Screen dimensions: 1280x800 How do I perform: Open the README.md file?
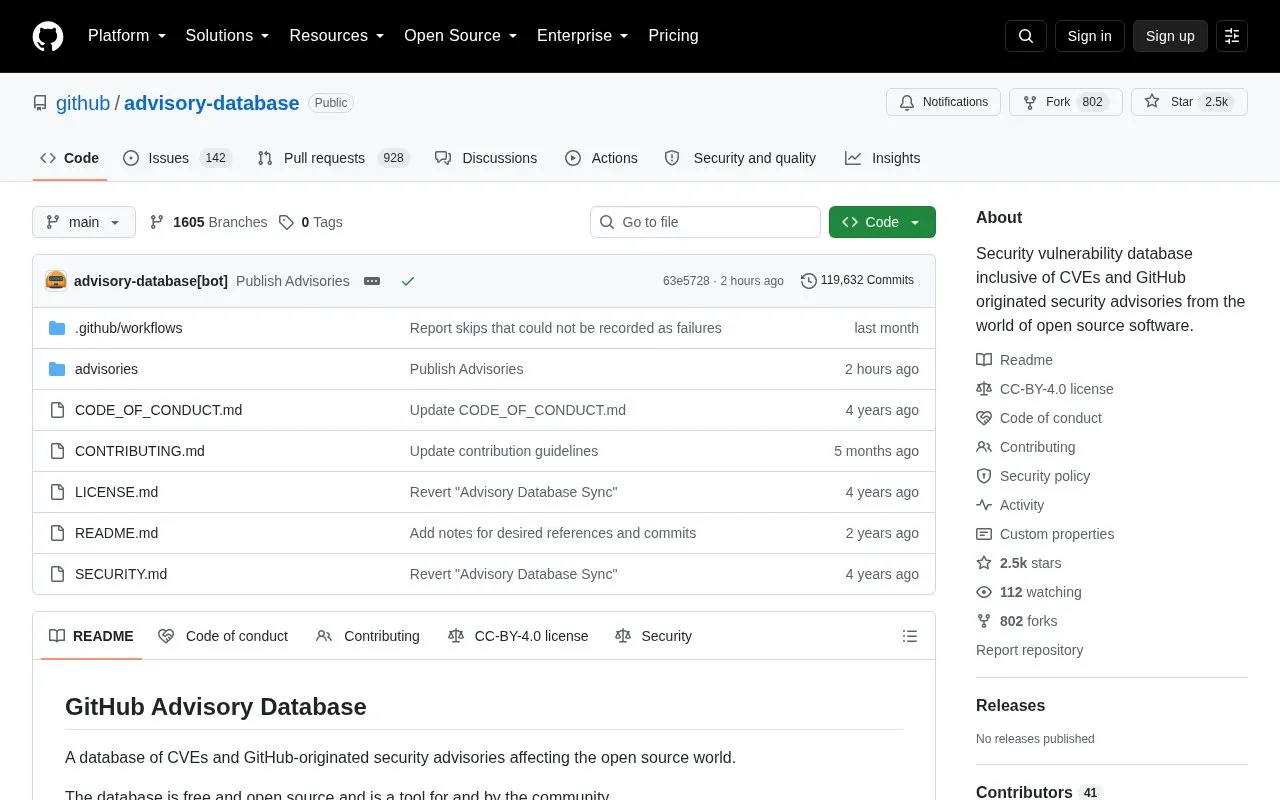click(116, 533)
